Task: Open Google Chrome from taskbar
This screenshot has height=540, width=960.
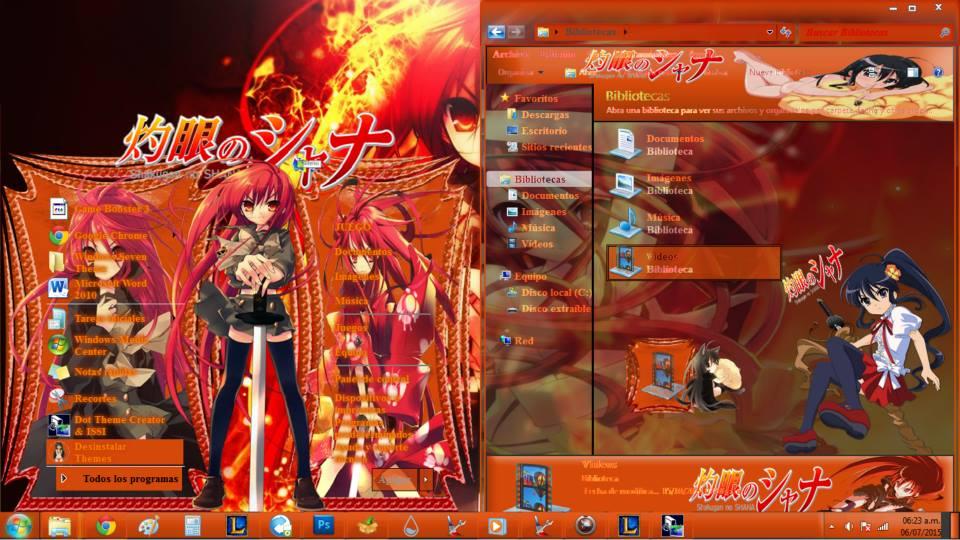Action: click(106, 526)
